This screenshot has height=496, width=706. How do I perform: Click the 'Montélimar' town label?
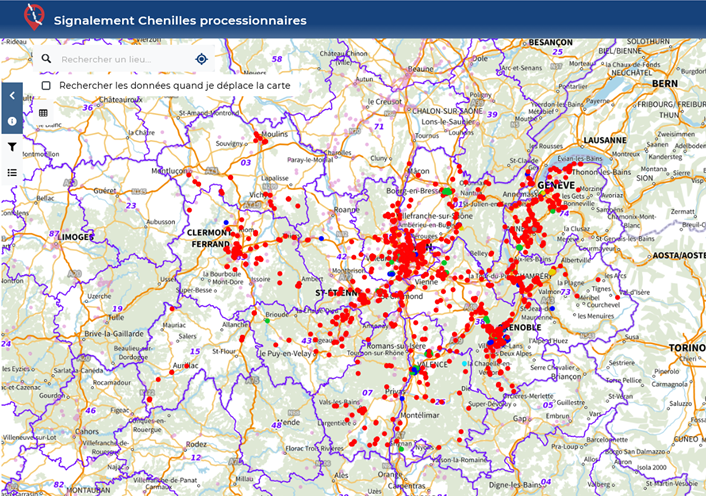(420, 415)
